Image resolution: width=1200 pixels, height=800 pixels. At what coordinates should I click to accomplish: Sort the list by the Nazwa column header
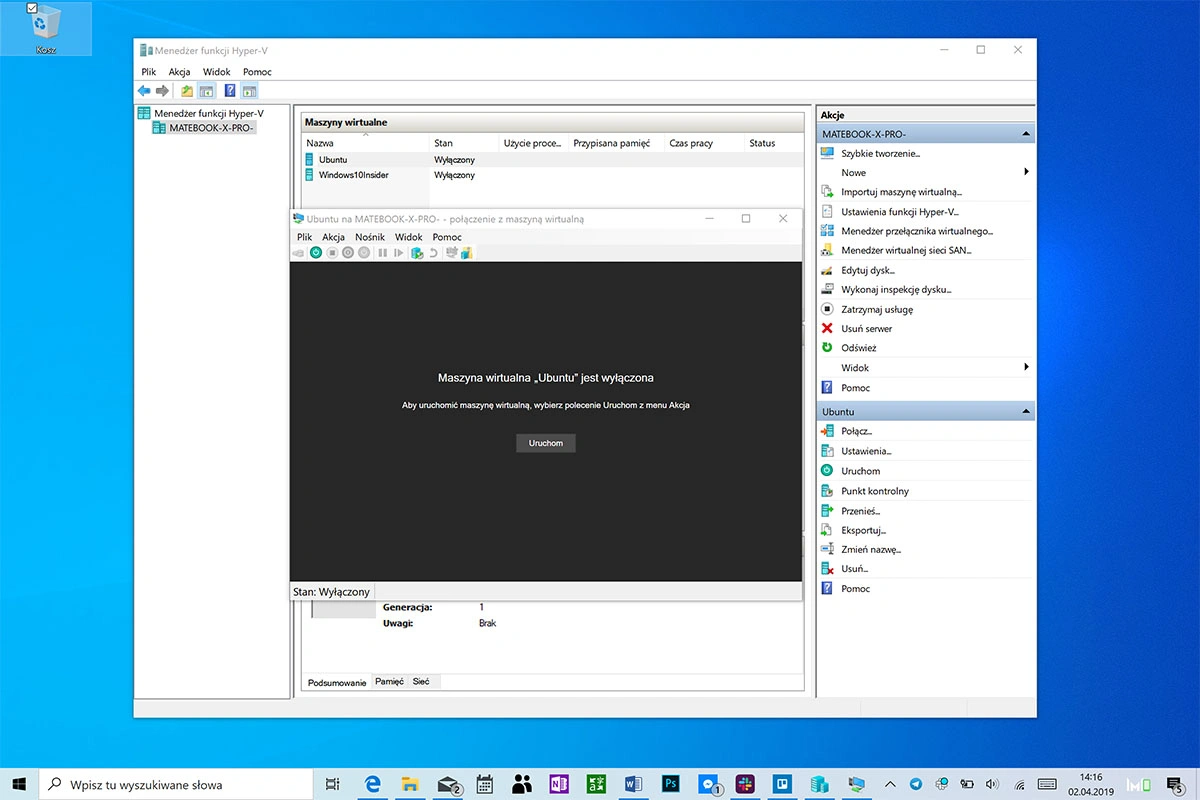(x=366, y=143)
